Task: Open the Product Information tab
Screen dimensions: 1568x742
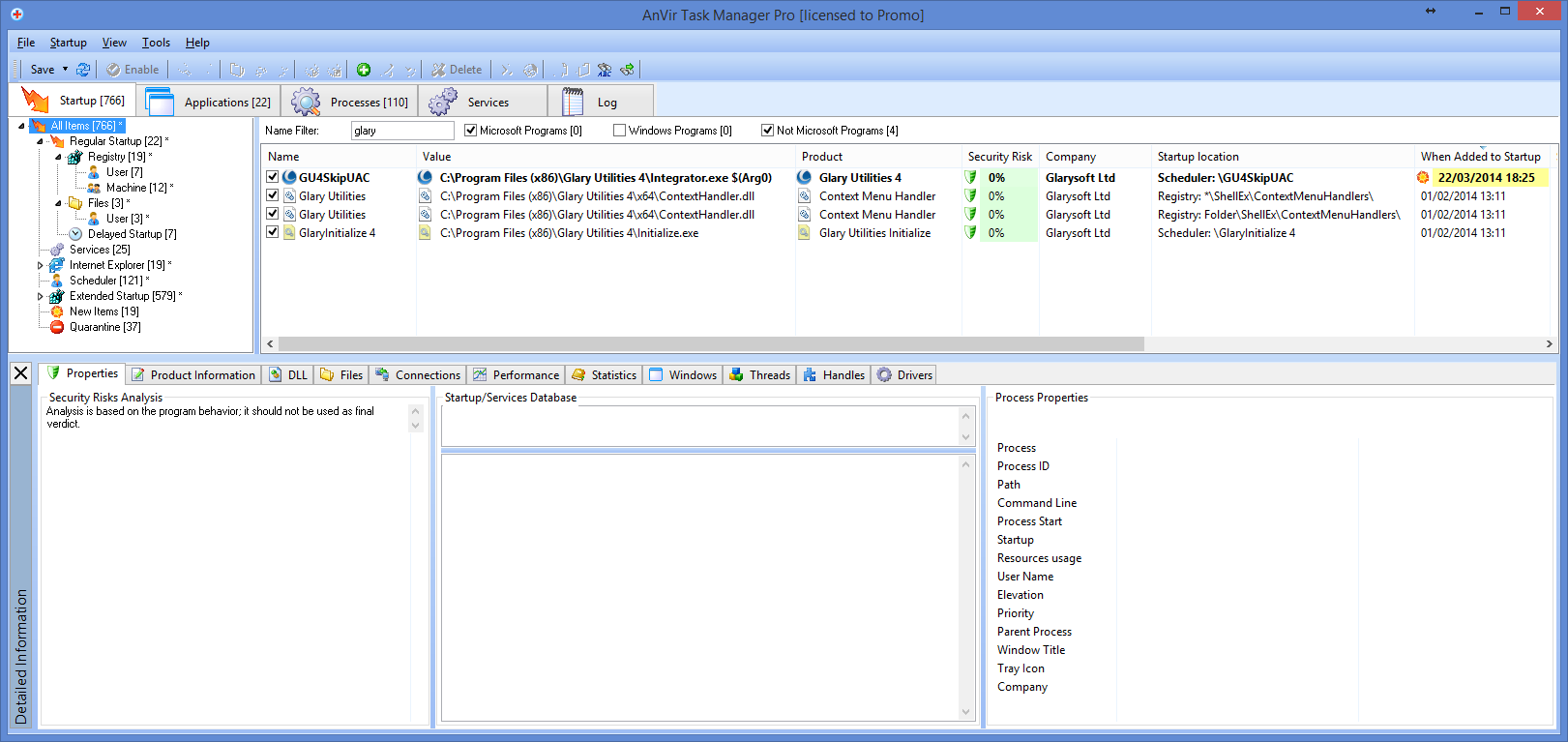Action: pos(193,375)
